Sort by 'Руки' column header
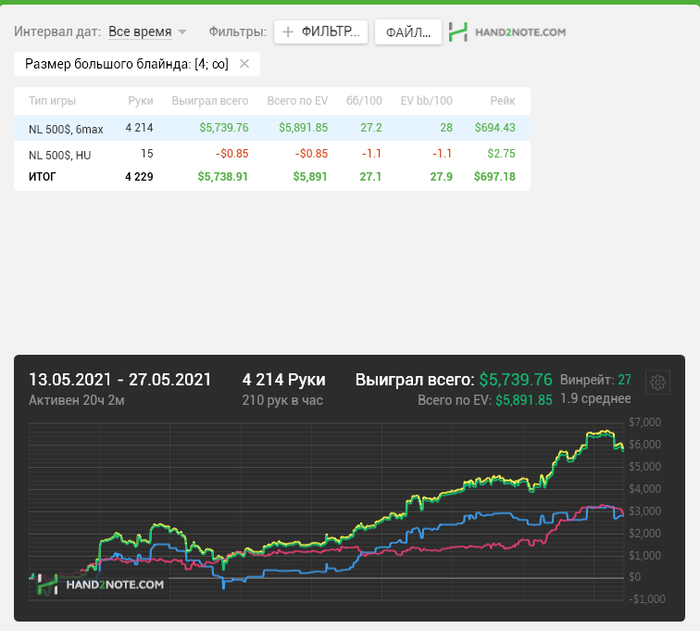700x641 pixels. point(141,101)
